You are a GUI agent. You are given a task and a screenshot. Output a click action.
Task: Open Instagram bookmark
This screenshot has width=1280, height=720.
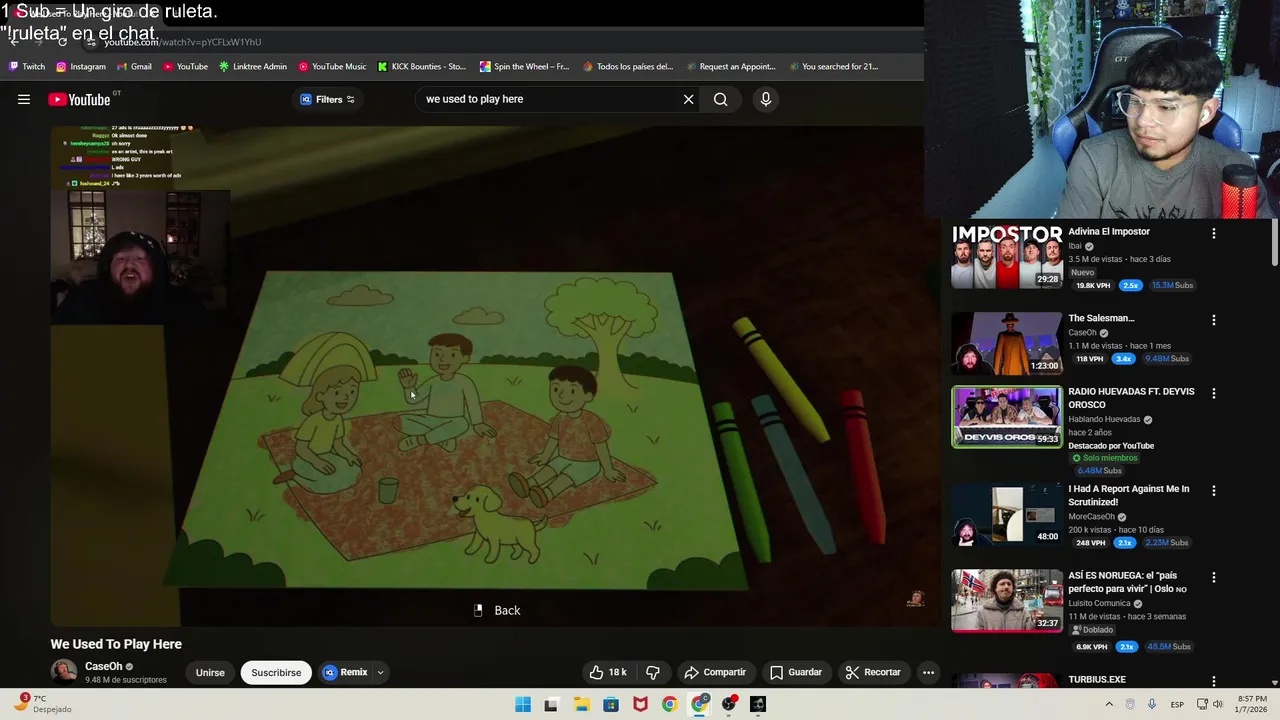pyautogui.click(x=80, y=67)
